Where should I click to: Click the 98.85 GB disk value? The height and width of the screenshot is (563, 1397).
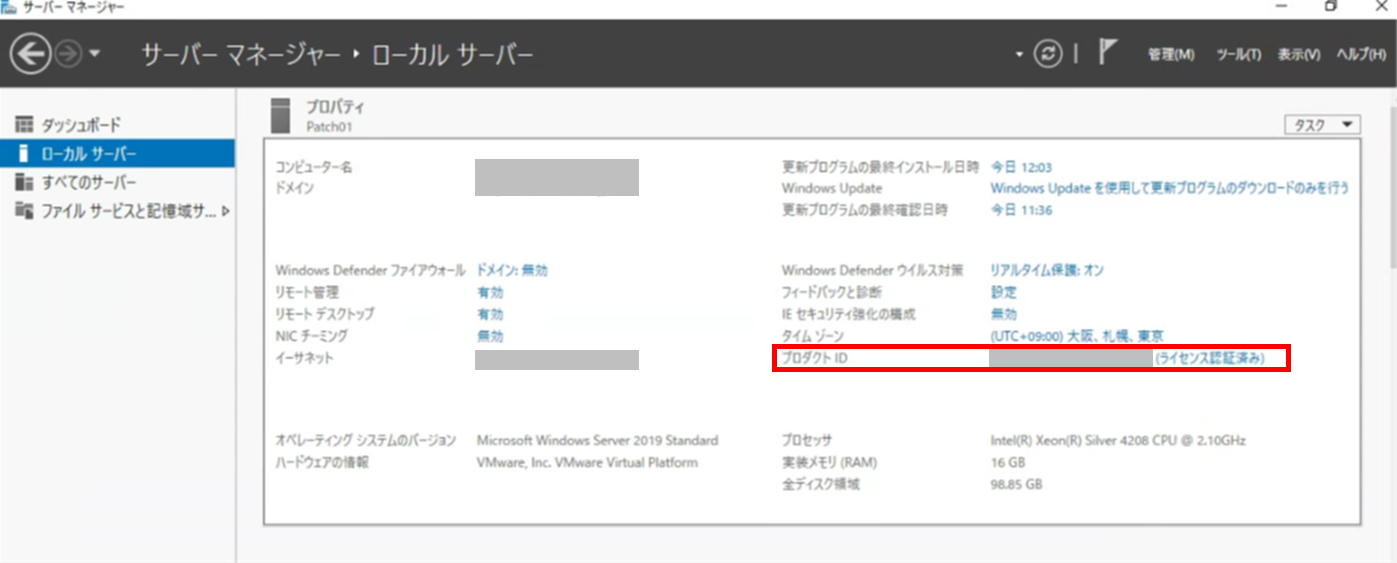point(1016,484)
